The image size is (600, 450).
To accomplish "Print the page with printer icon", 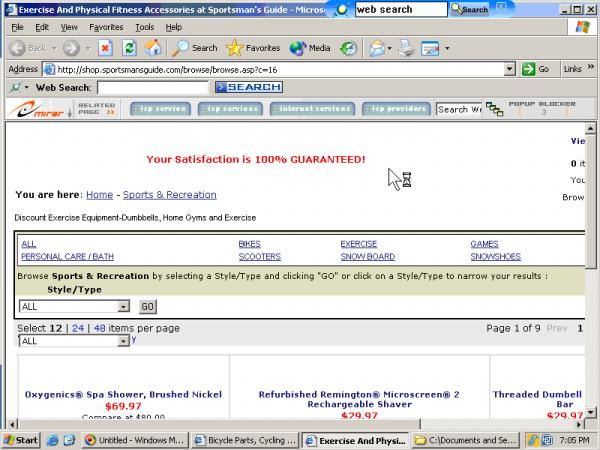I will tap(406, 48).
